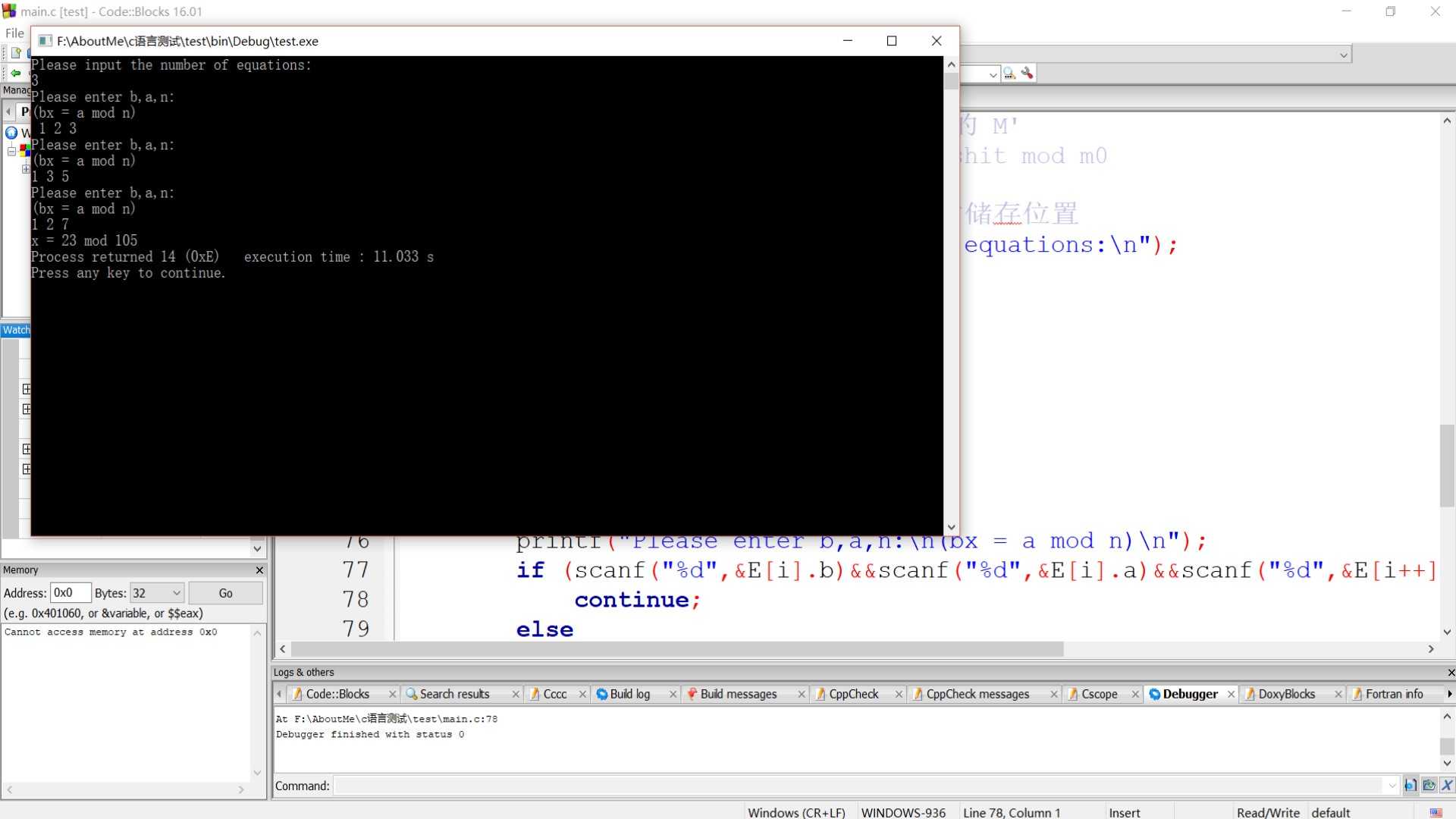This screenshot has height=819, width=1456.
Task: Close the Cscope tab
Action: pyautogui.click(x=1135, y=694)
